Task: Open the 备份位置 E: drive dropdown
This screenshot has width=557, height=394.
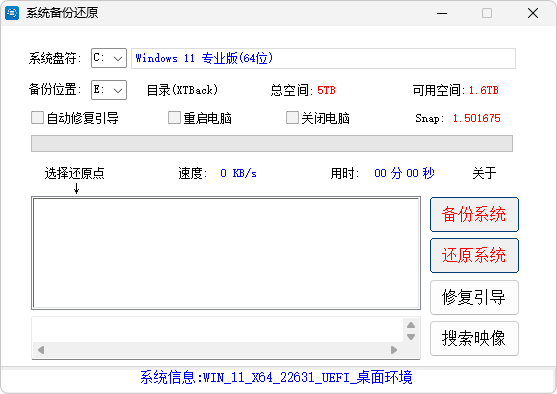Action: tap(109, 90)
